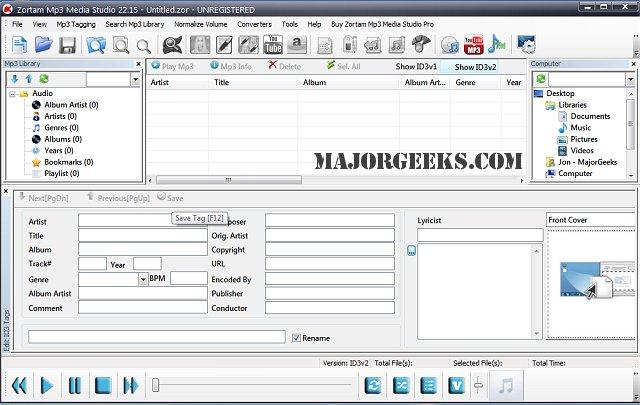The height and width of the screenshot is (405, 640).
Task: Open the Mp3 Library panel dropdown
Action: point(136,80)
